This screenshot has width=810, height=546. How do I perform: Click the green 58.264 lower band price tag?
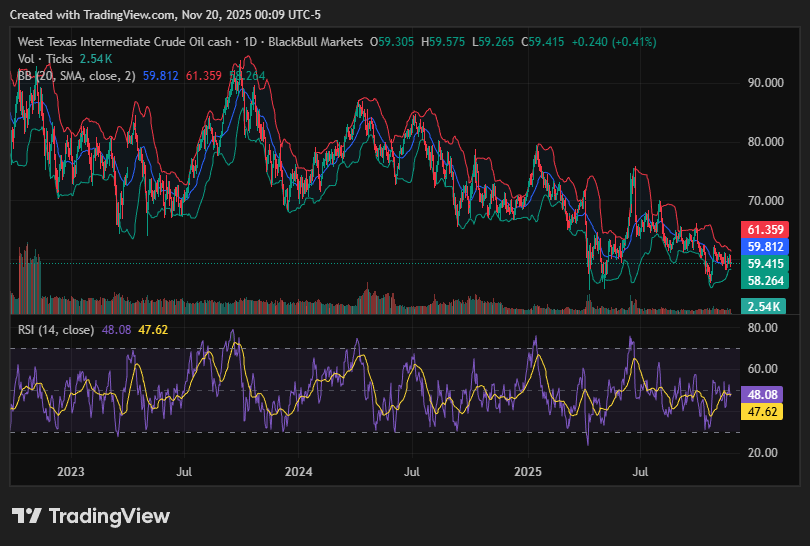tap(765, 281)
